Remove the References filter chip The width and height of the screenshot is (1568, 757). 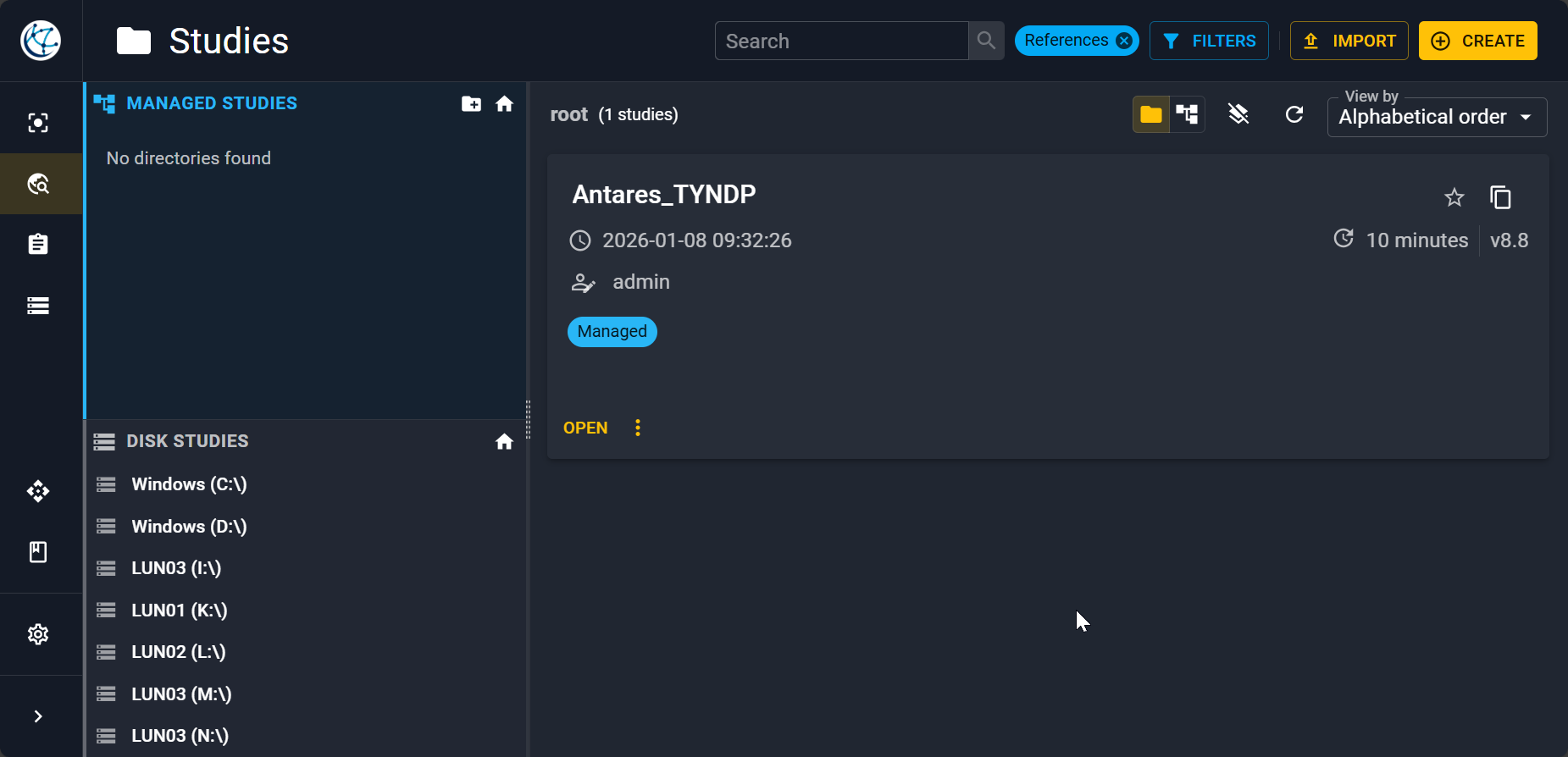[x=1124, y=41]
